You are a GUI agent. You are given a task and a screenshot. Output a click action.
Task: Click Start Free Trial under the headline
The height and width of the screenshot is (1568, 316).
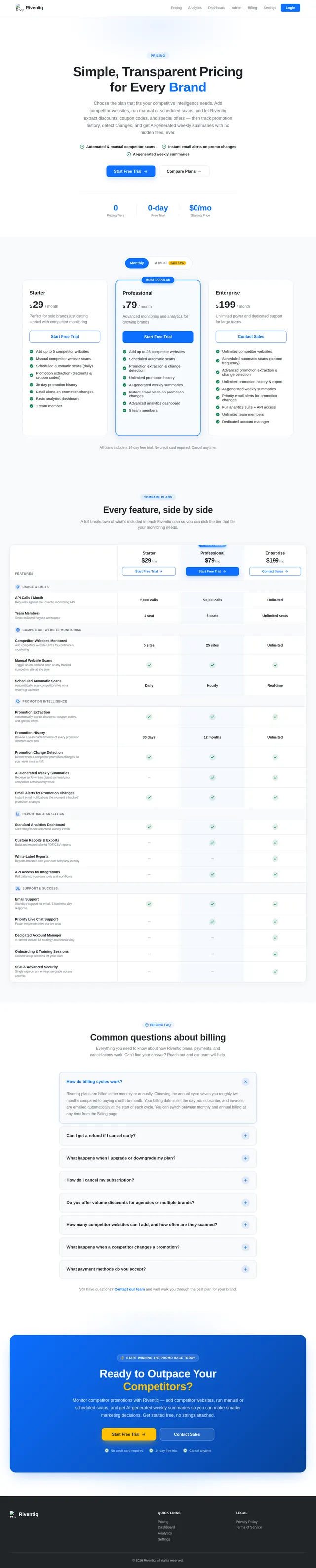[131, 171]
